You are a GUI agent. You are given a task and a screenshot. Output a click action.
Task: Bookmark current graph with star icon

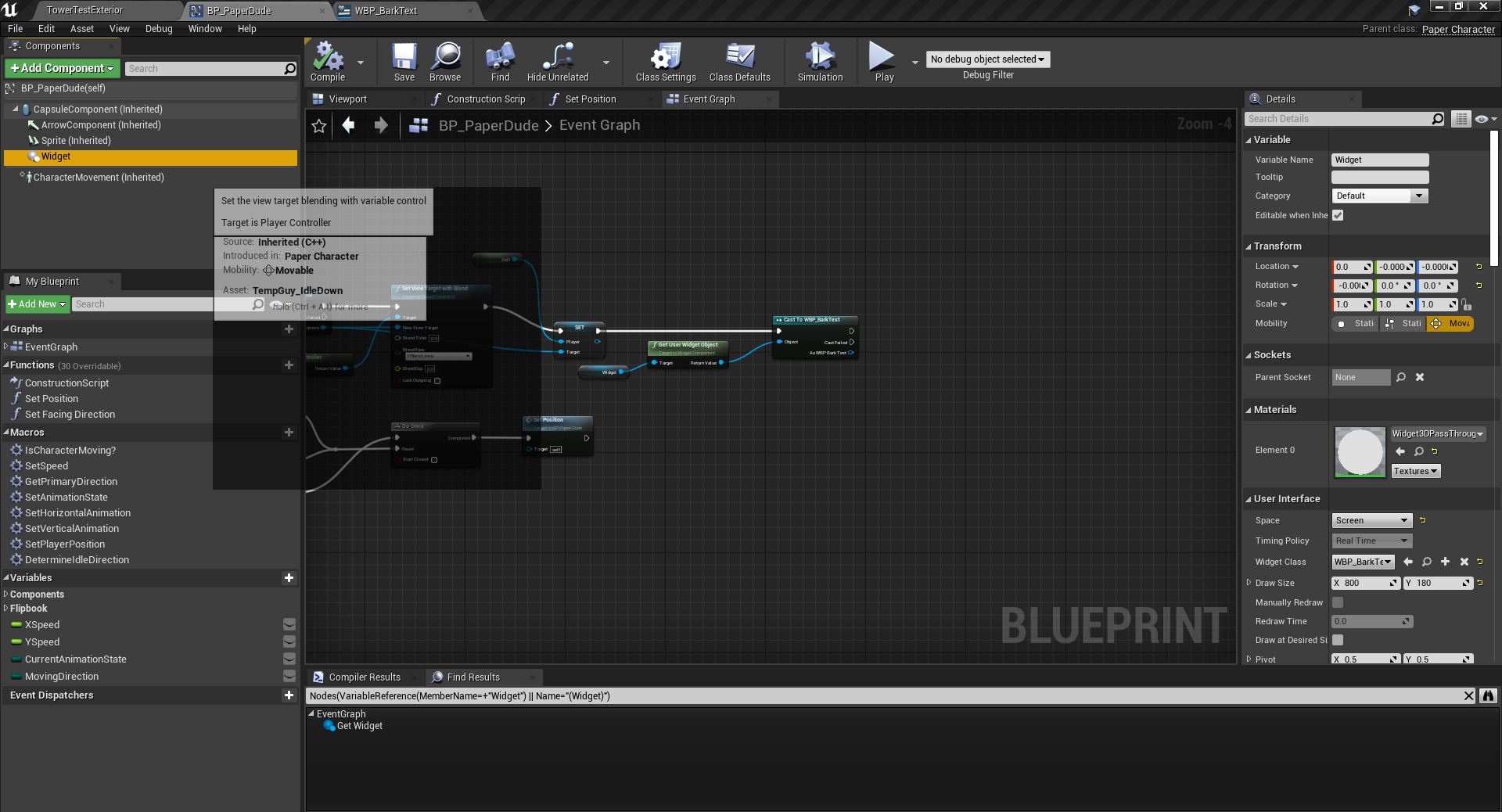319,125
